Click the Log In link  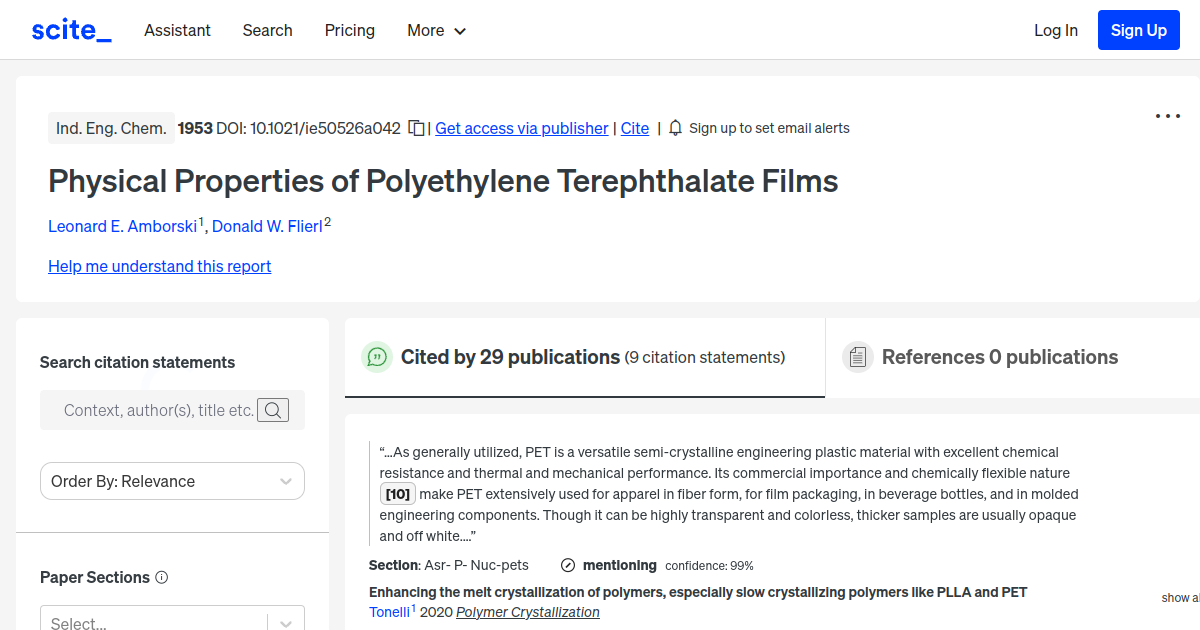[1056, 30]
